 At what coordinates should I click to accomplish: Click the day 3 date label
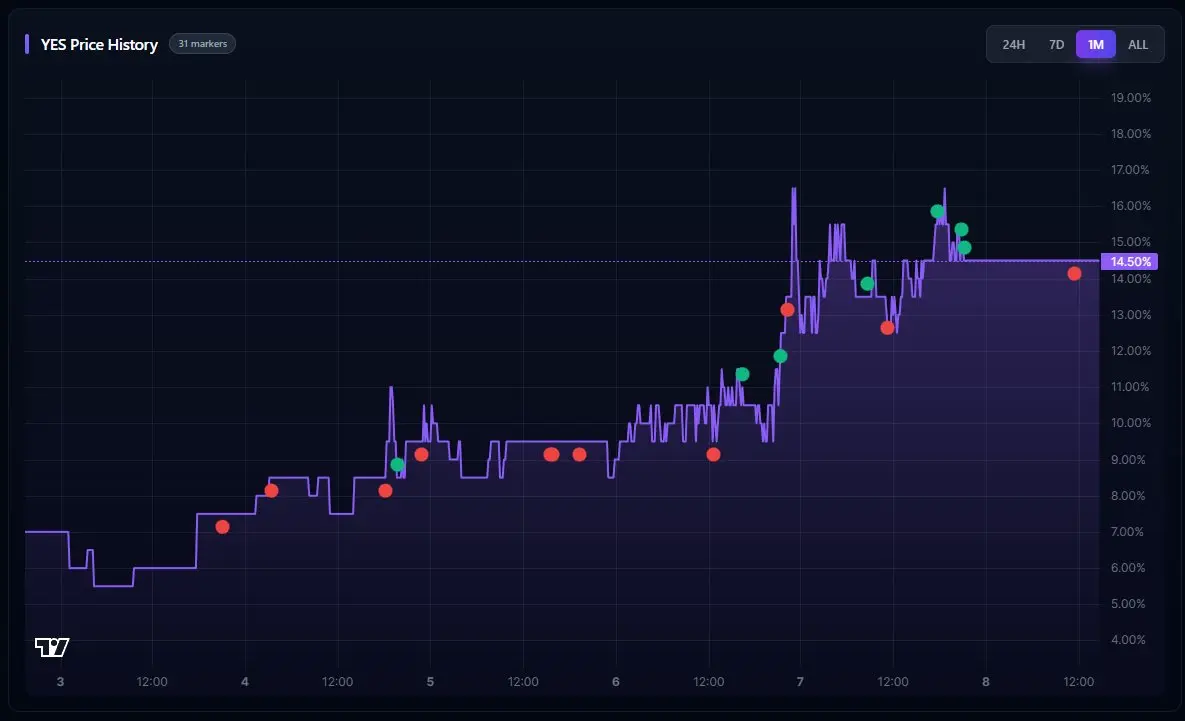(60, 682)
